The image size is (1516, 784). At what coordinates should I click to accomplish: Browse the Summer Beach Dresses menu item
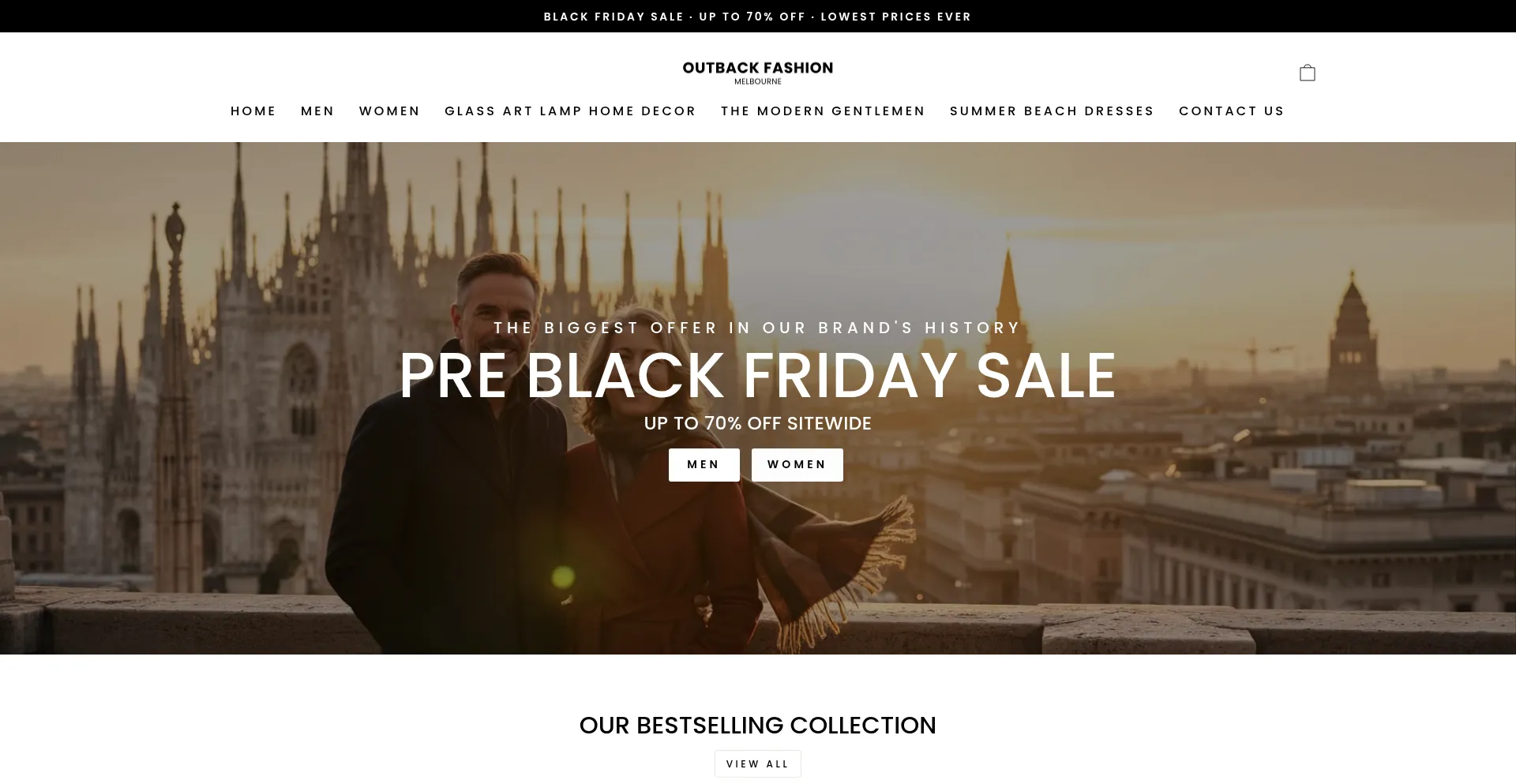point(1052,111)
